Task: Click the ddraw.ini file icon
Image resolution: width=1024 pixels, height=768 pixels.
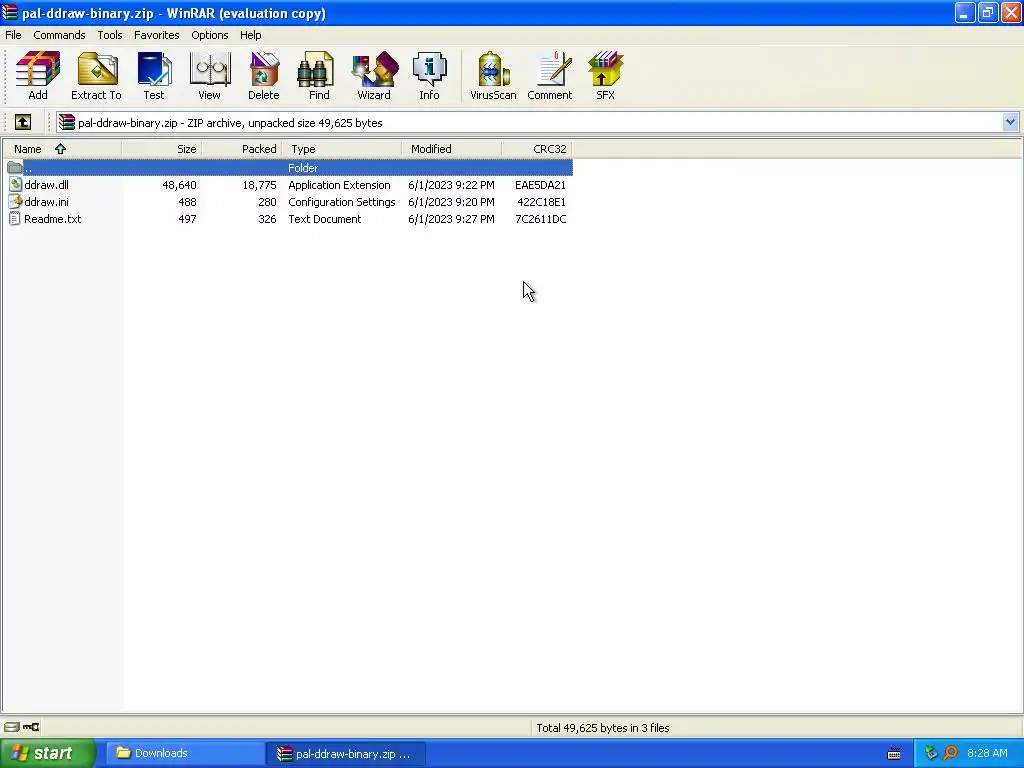Action: click(x=15, y=202)
